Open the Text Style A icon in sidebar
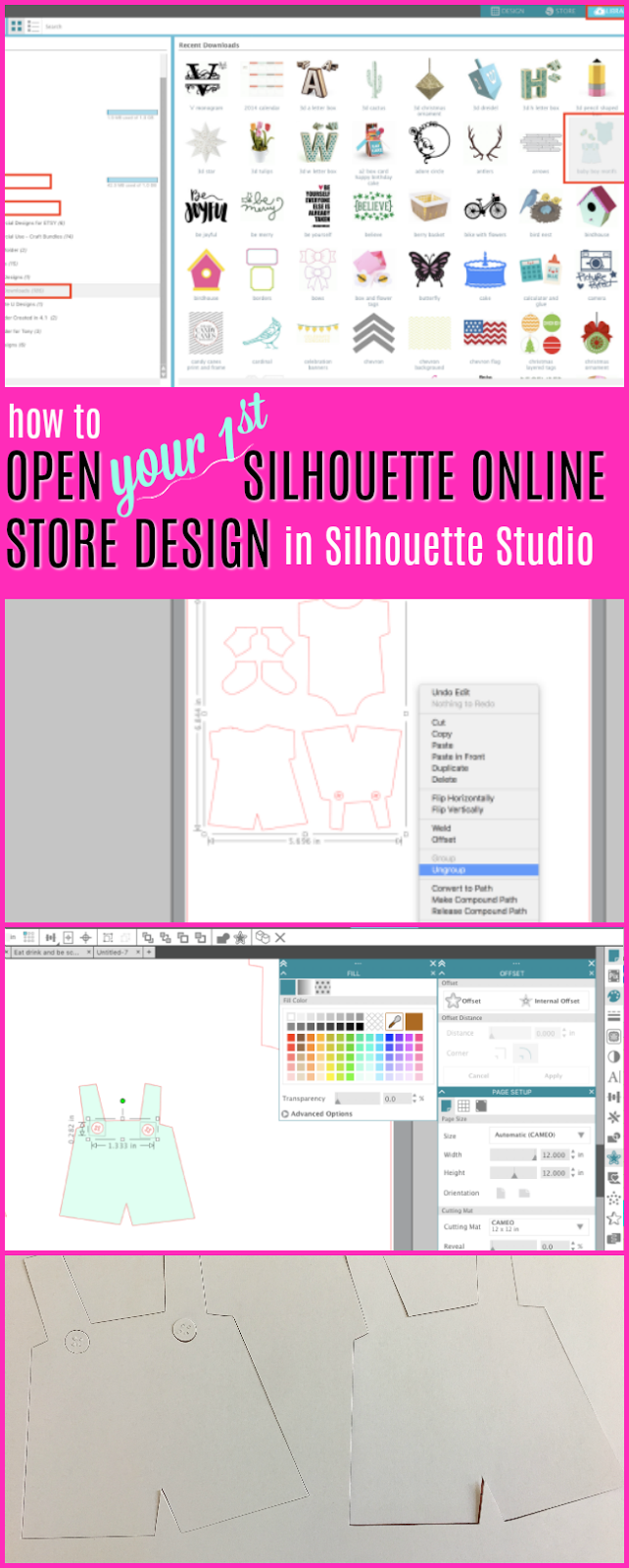The height and width of the screenshot is (1568, 629). pos(614,1077)
